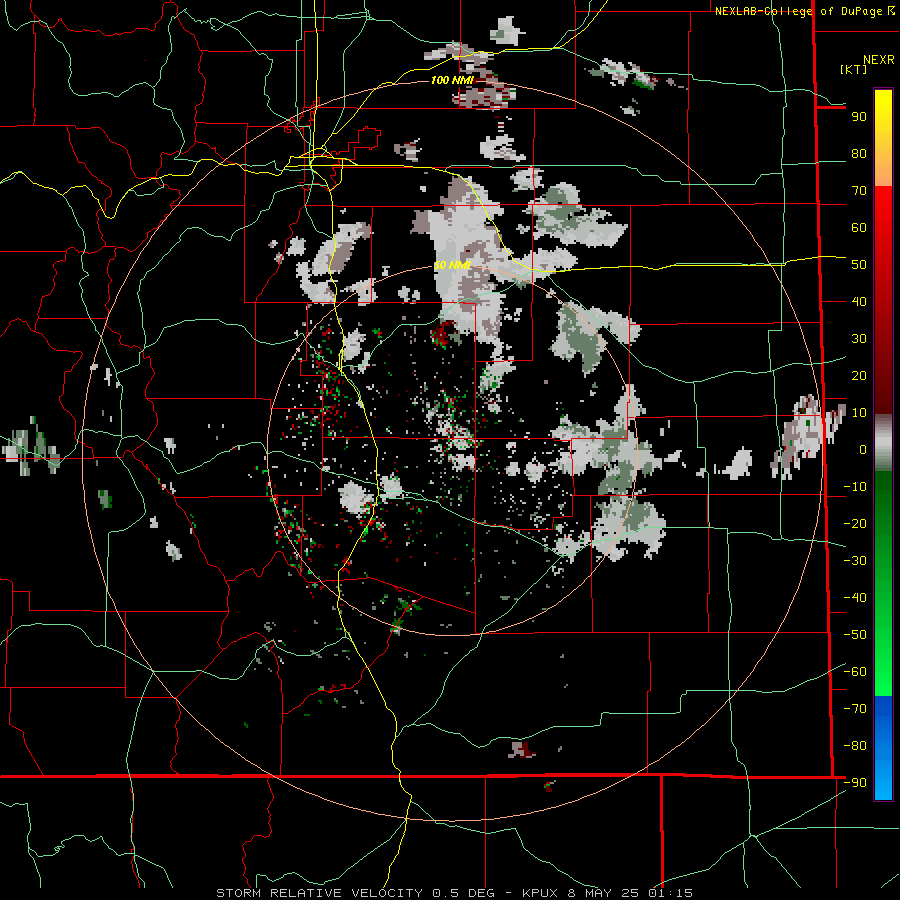900x900 pixels.
Task: Click the 0 knots scale label
Action: [863, 449]
